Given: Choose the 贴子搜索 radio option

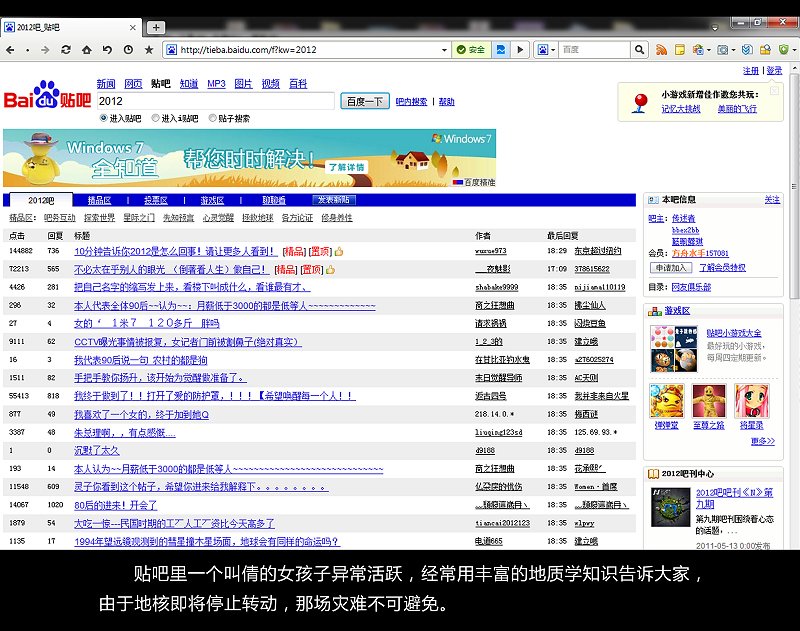Looking at the screenshot, I should coord(212,118).
